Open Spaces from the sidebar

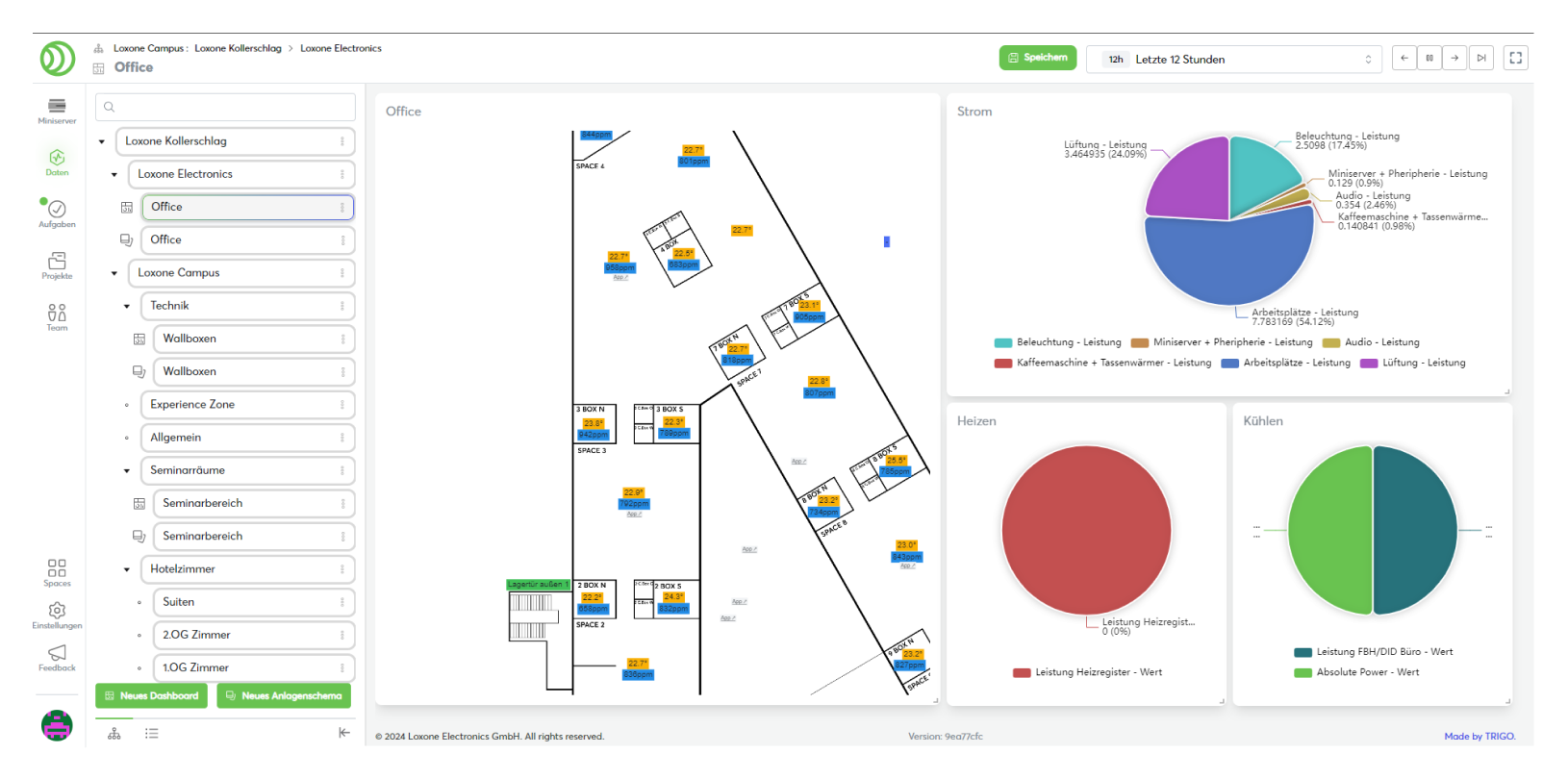pyautogui.click(x=57, y=572)
